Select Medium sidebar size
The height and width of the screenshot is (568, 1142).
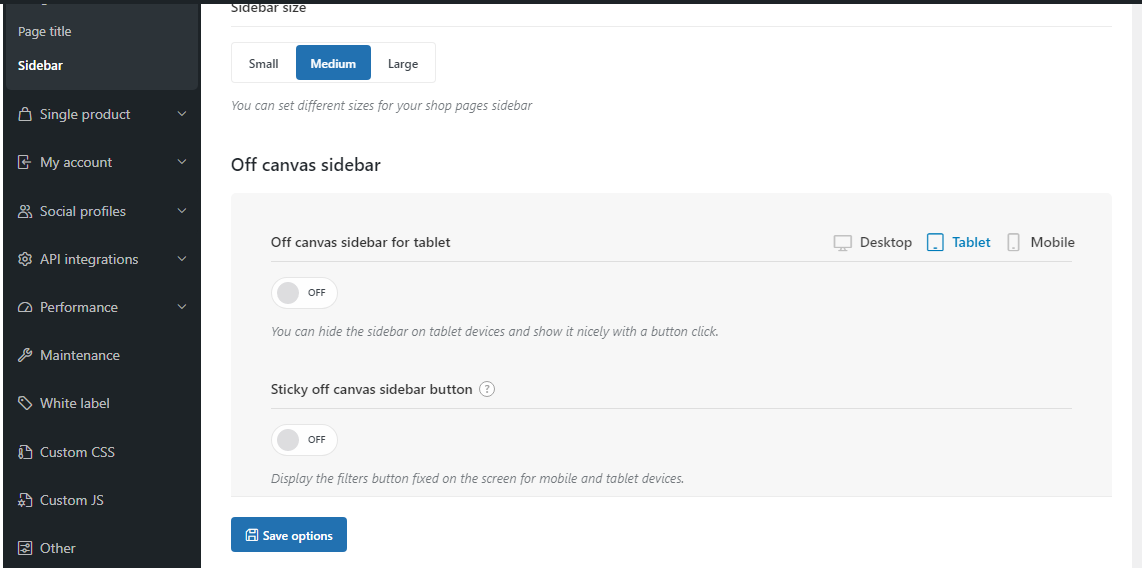[333, 63]
